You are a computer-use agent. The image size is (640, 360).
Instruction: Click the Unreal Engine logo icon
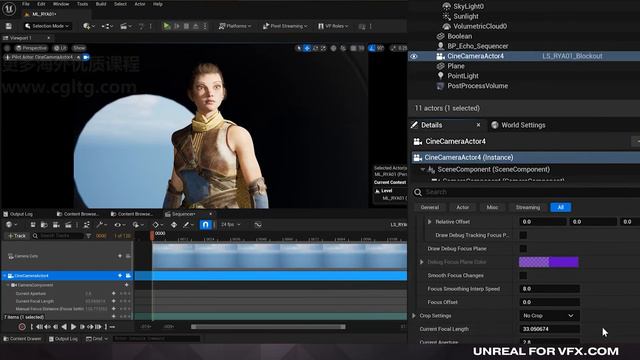point(9,9)
